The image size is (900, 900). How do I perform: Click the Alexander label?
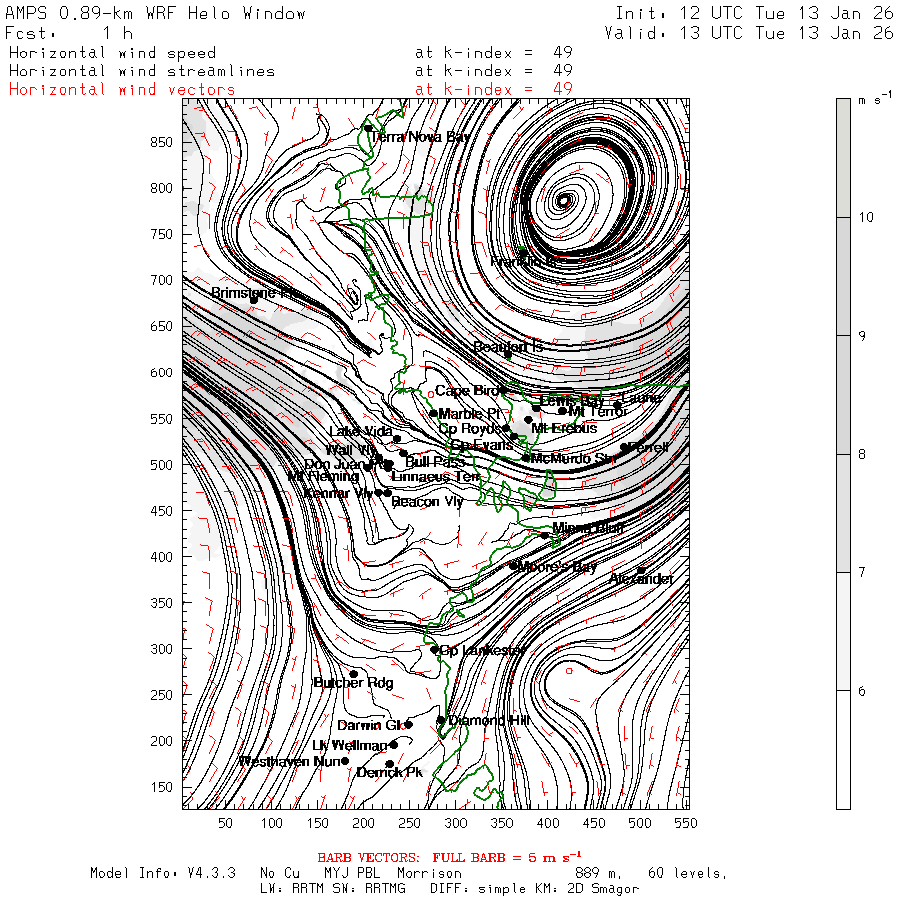point(641,579)
